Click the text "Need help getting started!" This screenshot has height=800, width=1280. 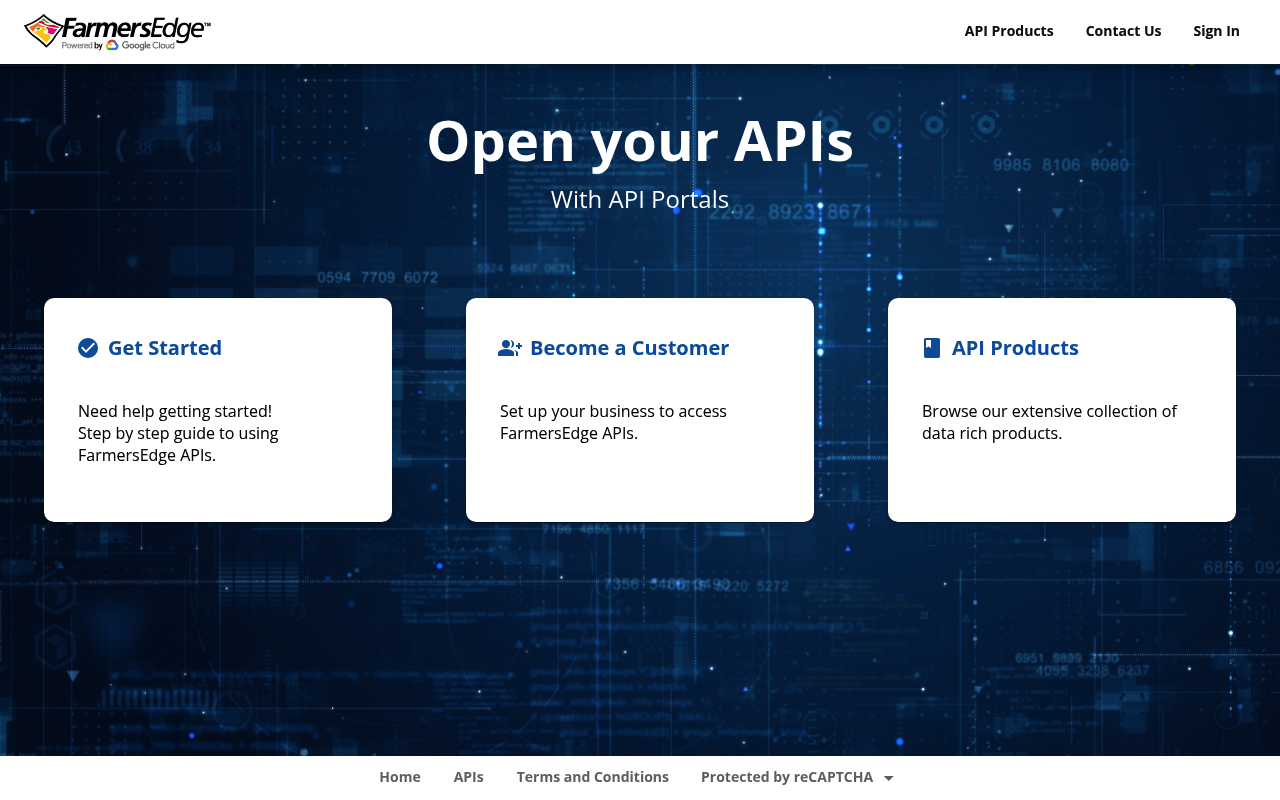(175, 411)
